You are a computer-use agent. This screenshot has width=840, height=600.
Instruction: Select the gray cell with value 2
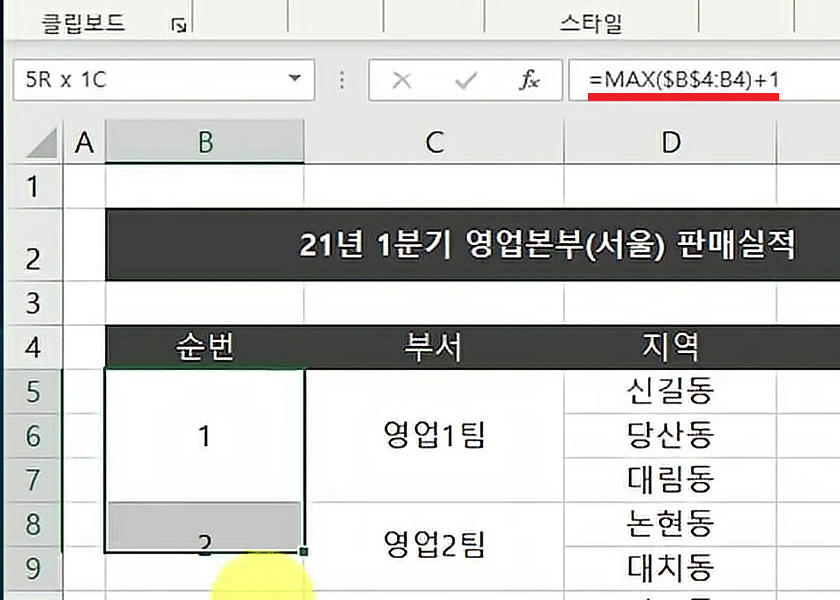[x=205, y=526]
